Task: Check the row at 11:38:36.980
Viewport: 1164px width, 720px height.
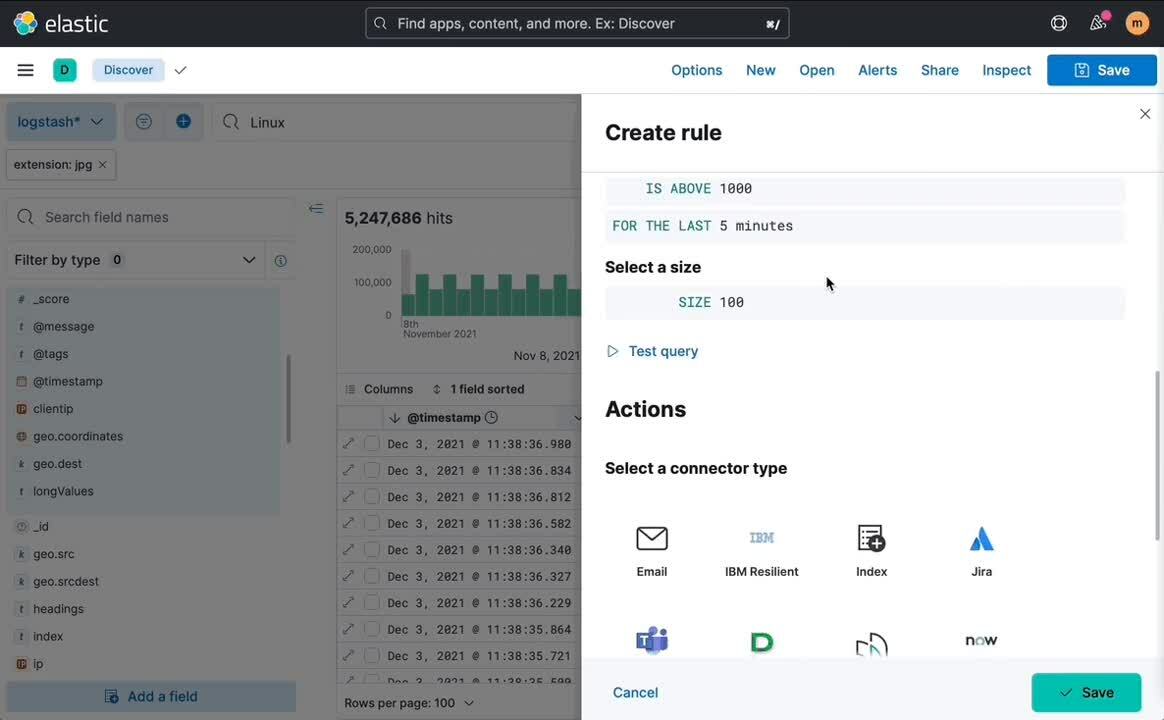Action: 372,444
